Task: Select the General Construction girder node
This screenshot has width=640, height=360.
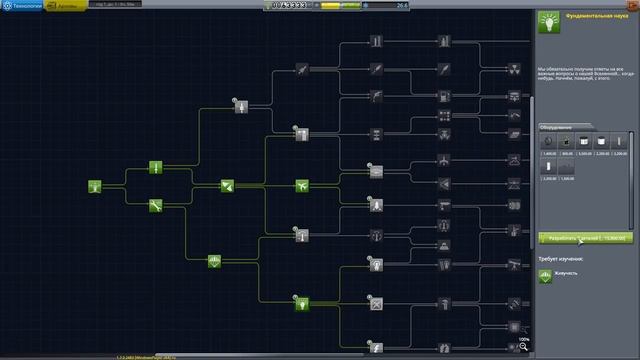Action: click(x=302, y=134)
